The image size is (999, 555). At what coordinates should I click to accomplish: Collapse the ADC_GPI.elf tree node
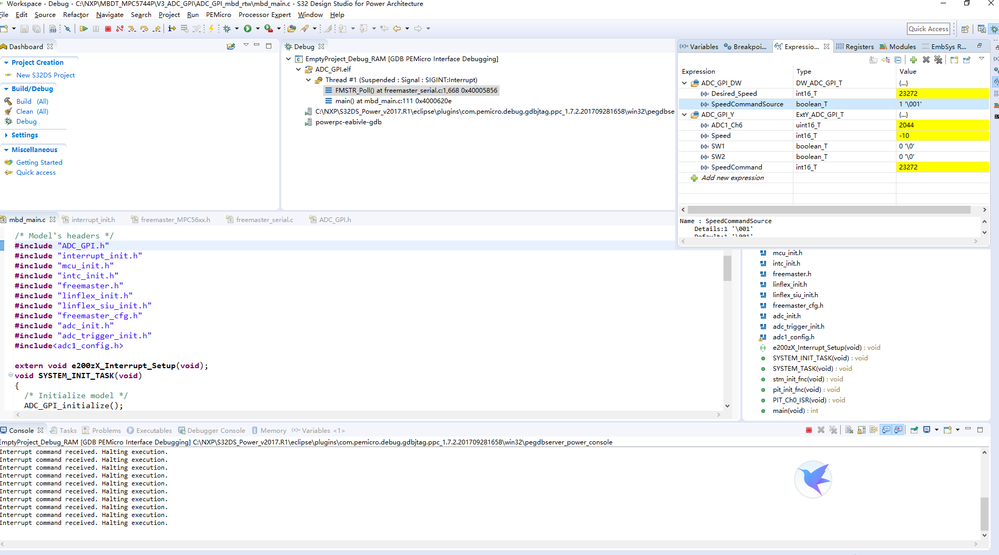coord(299,69)
